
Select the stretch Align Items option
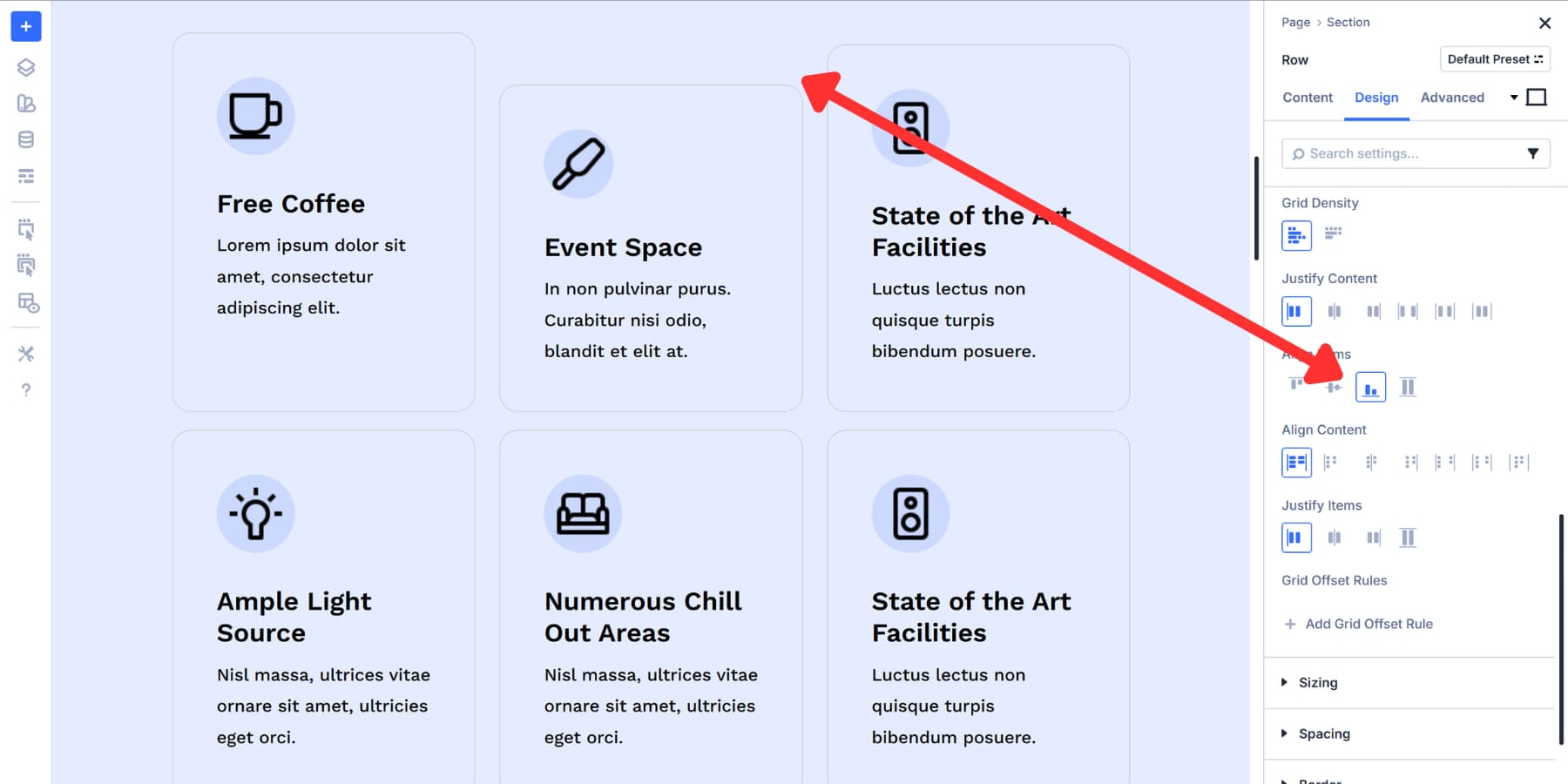(x=1408, y=386)
